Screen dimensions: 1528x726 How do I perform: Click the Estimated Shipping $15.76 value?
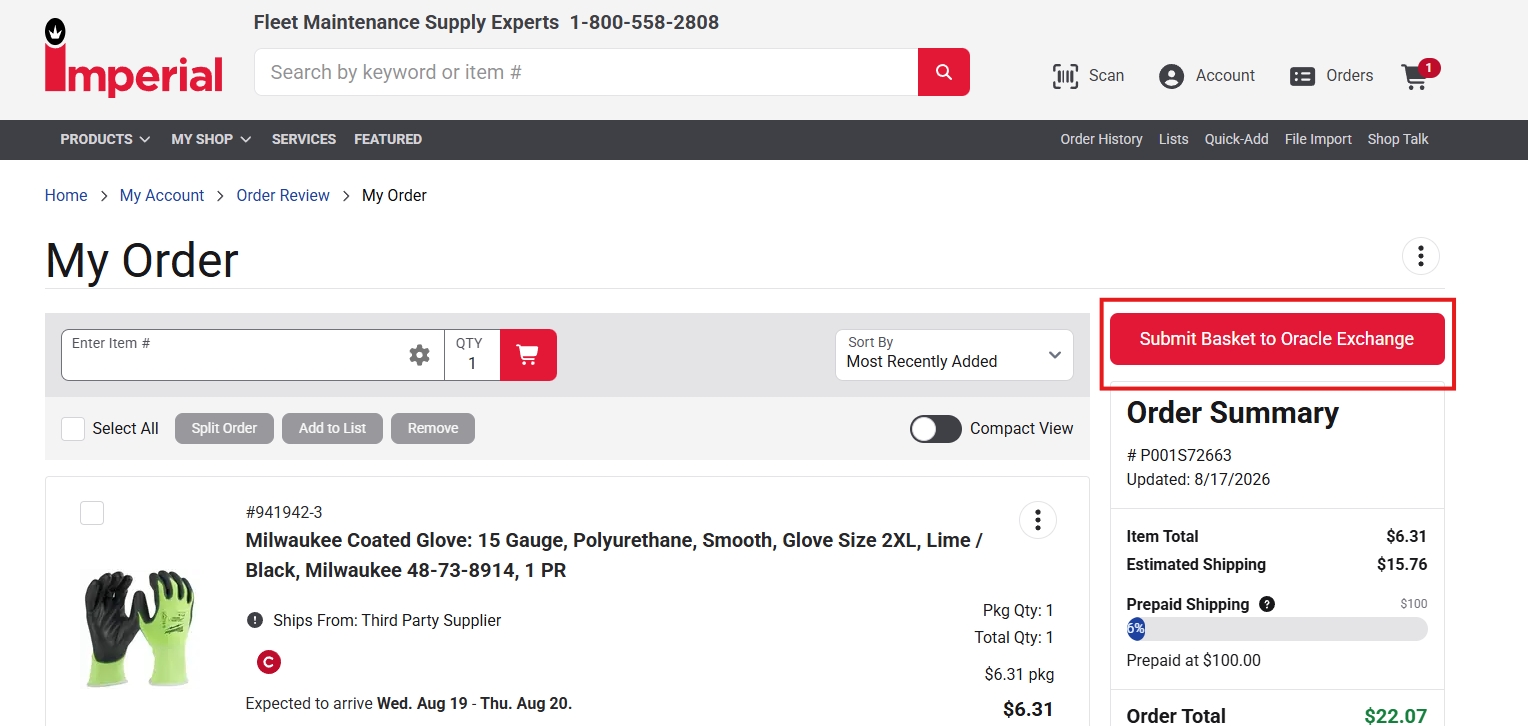click(x=1402, y=564)
